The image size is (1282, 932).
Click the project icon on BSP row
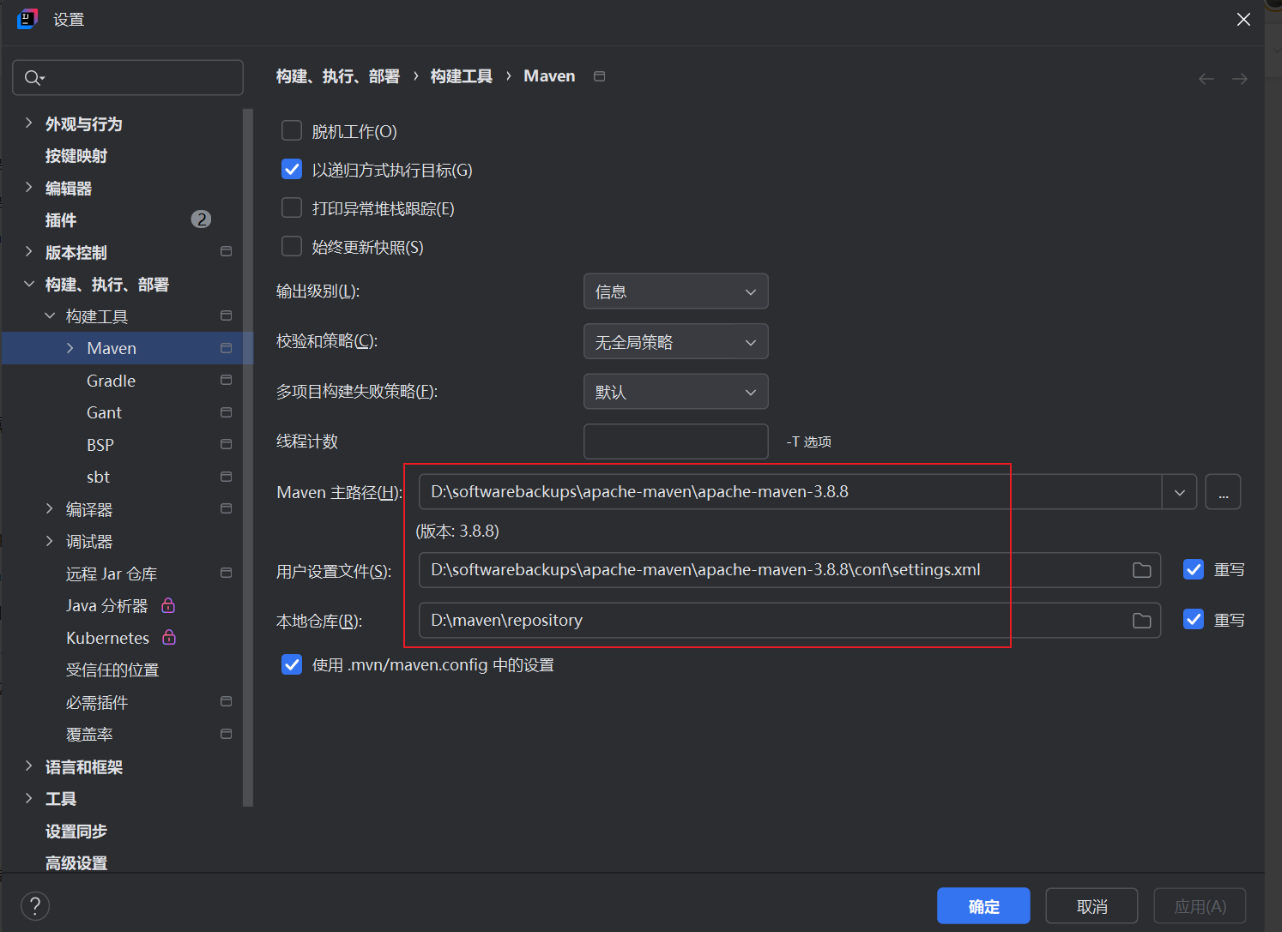click(x=226, y=444)
